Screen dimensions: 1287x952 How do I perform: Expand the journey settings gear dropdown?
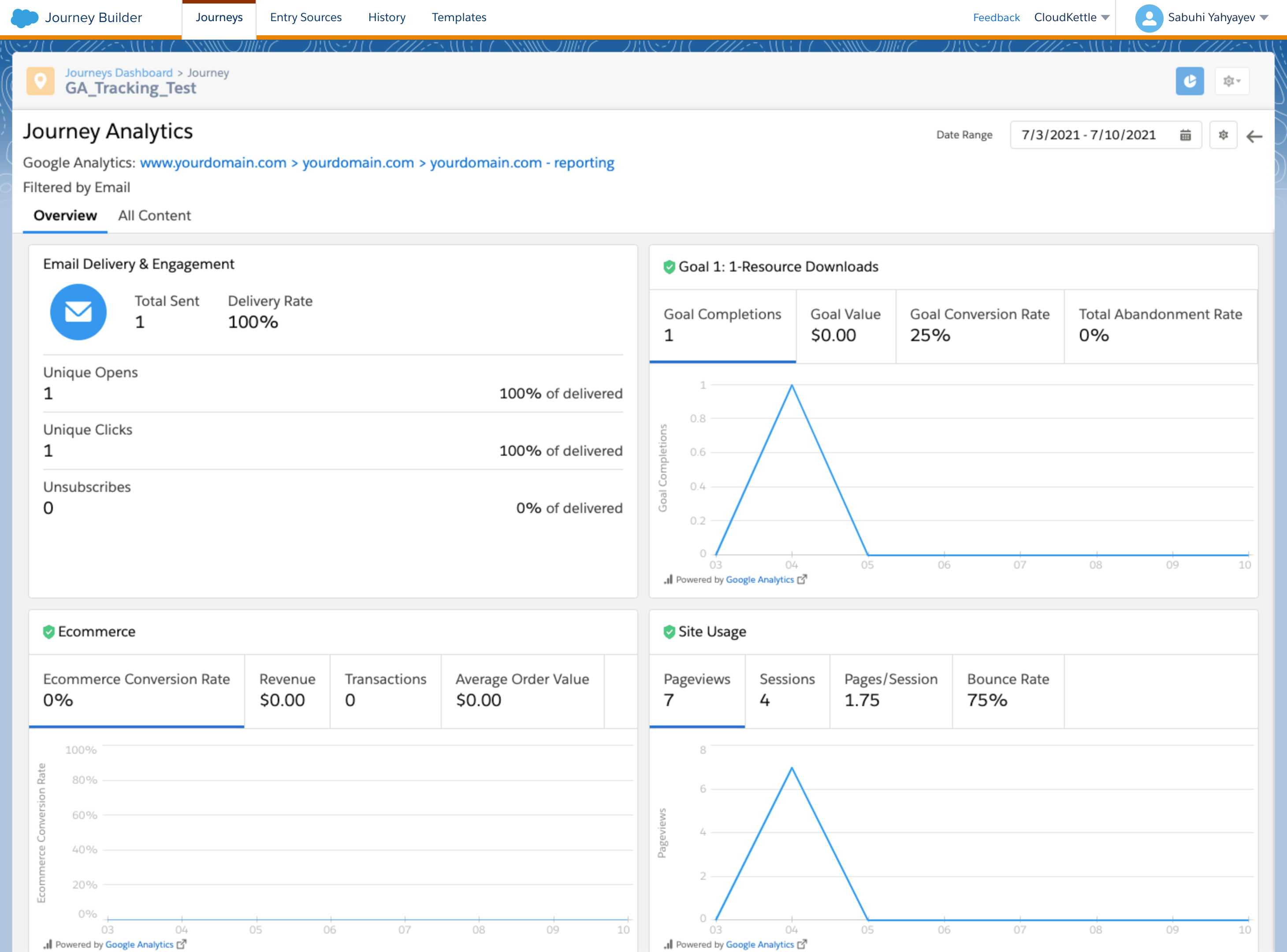pos(1231,81)
